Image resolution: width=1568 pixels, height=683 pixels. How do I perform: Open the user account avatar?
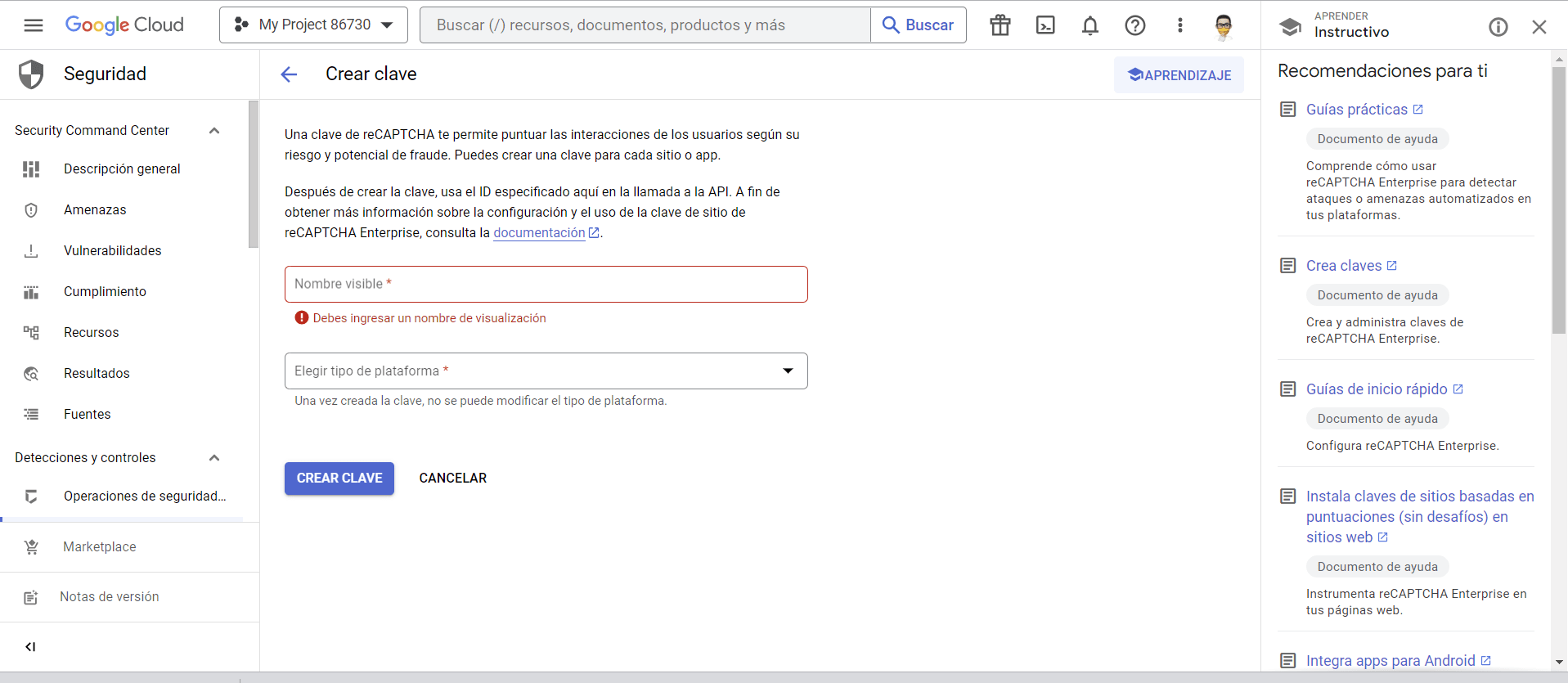(x=1224, y=27)
